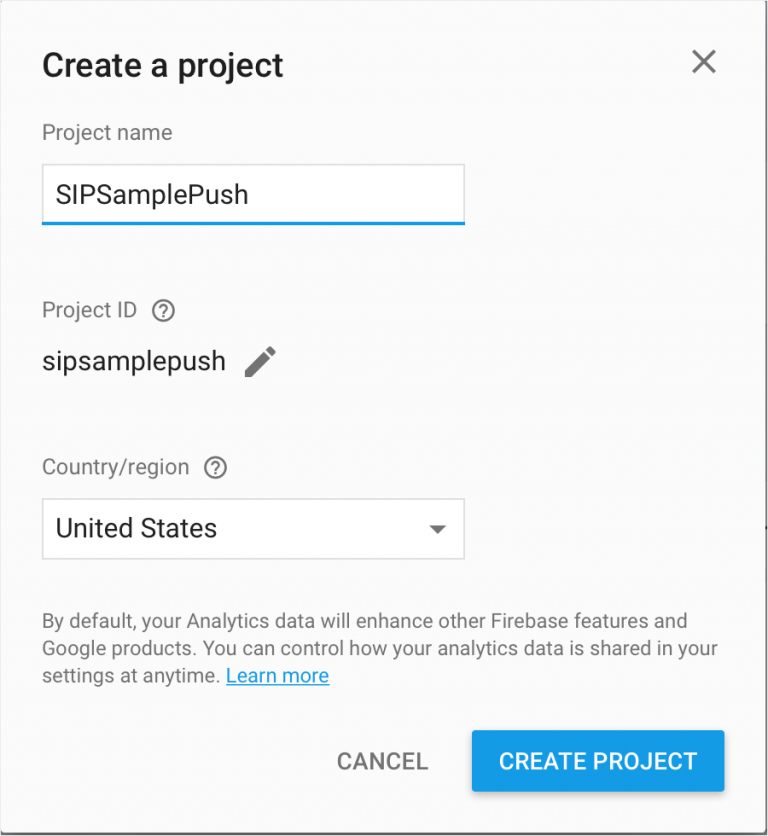768x836 pixels.
Task: Click the sipsamplepush project ID text
Action: pyautogui.click(x=133, y=361)
